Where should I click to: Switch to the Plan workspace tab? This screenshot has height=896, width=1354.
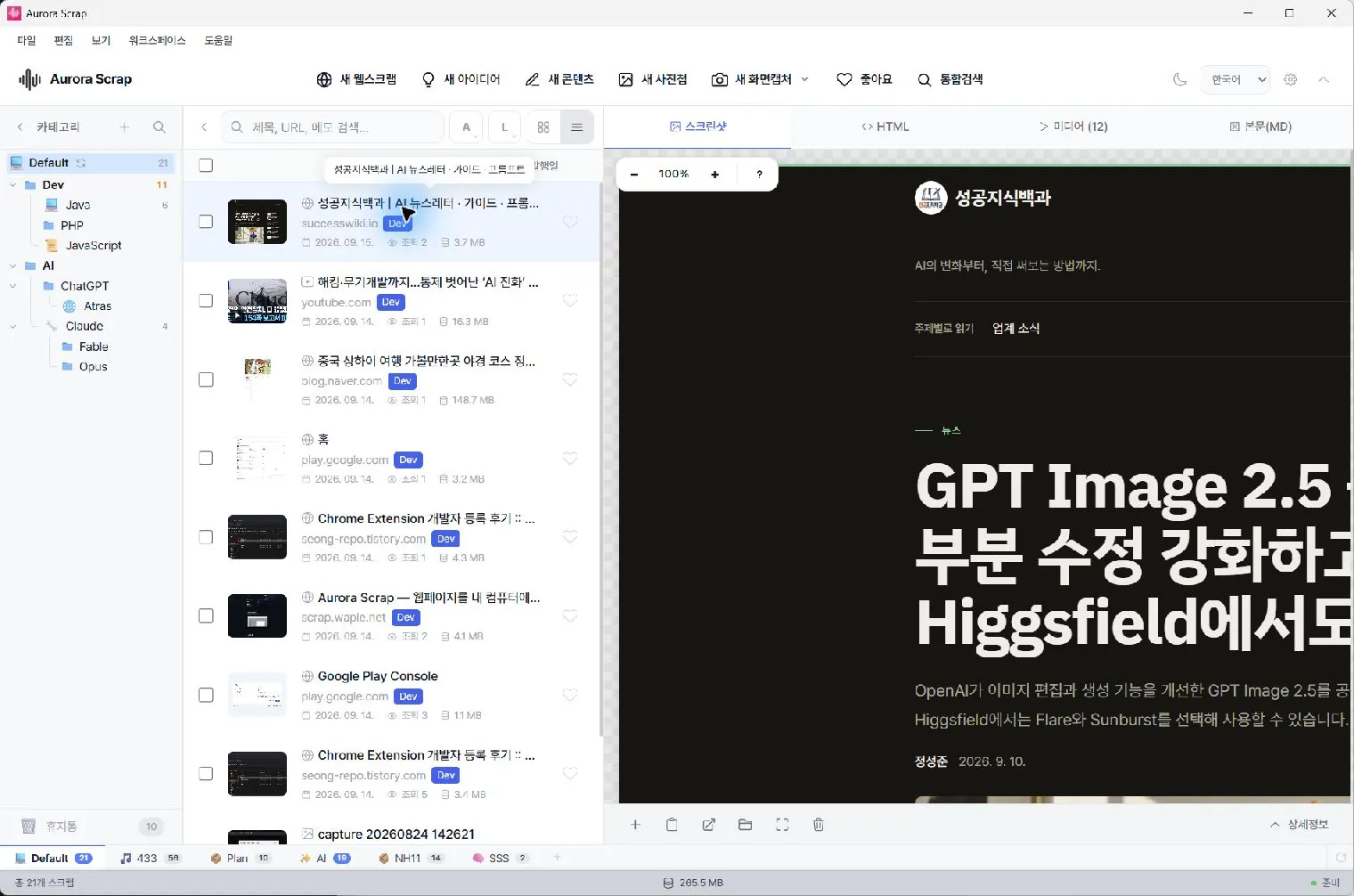pyautogui.click(x=241, y=859)
